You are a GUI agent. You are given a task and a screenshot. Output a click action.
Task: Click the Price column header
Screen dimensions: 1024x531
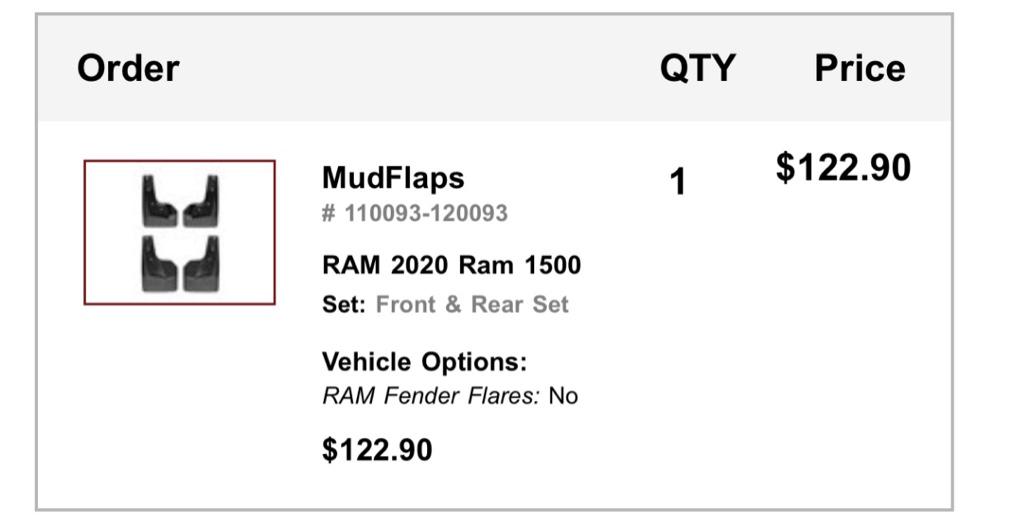tap(859, 68)
